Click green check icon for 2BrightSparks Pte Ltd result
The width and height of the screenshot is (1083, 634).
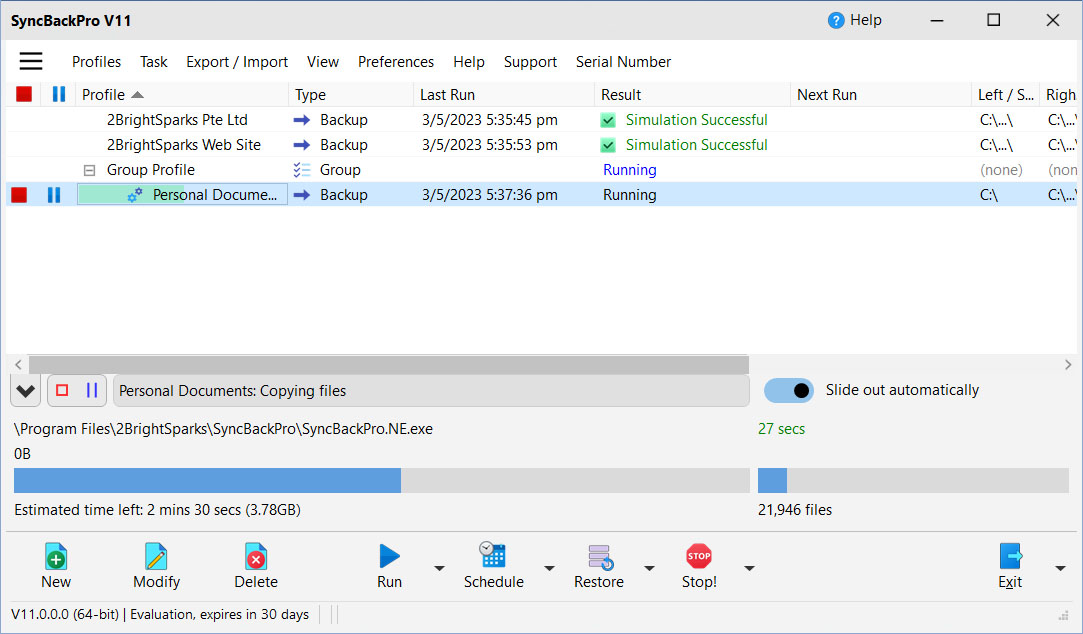(608, 120)
